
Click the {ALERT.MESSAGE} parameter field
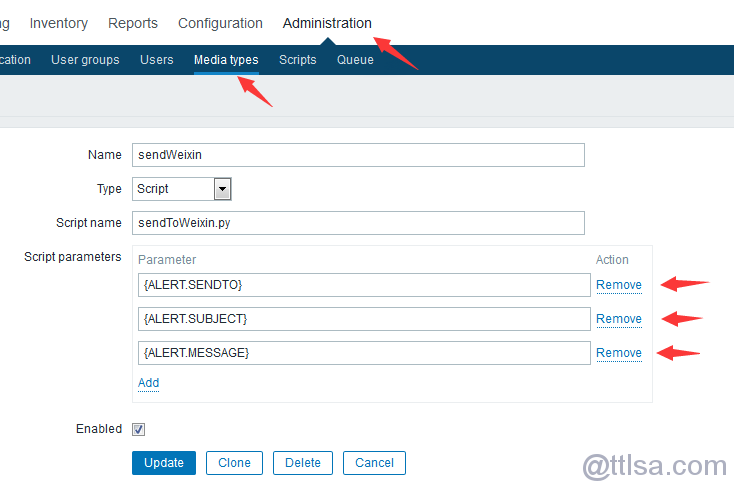(x=364, y=353)
